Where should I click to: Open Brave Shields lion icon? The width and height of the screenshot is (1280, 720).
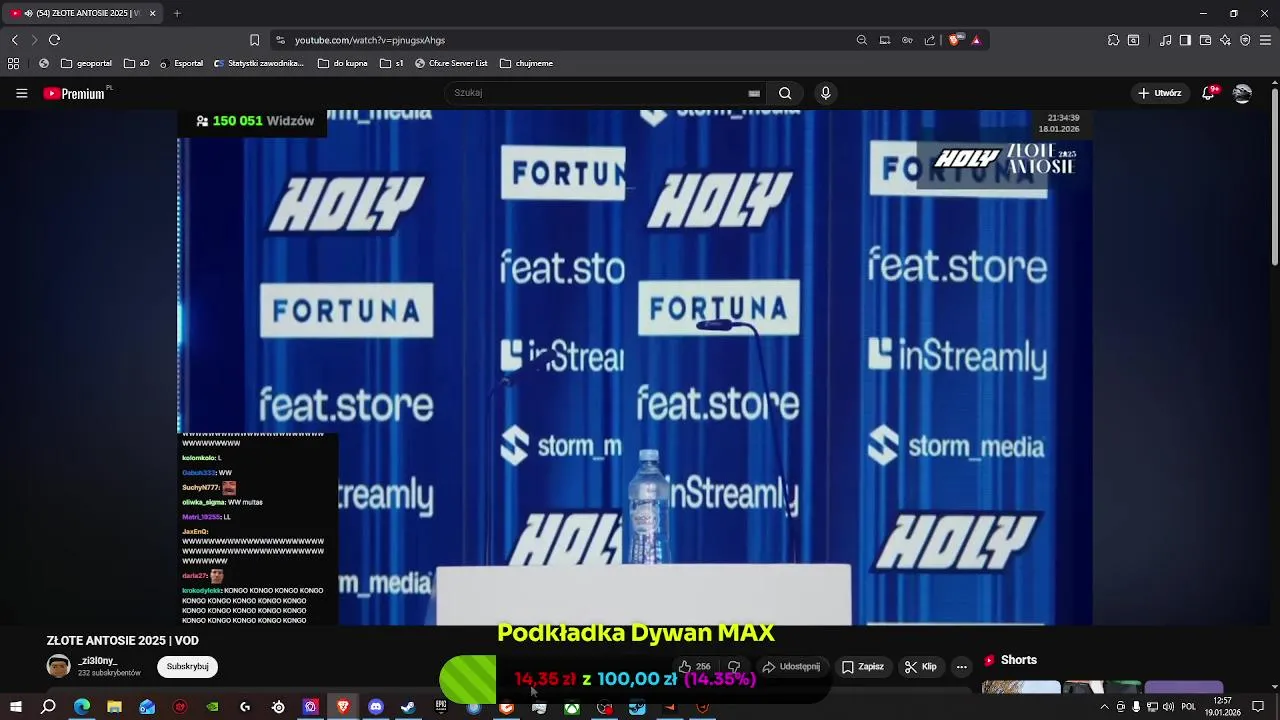[955, 40]
